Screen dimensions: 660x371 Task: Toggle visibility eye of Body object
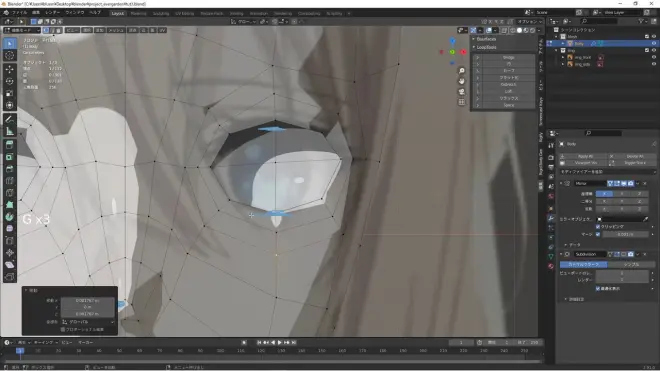(x=654, y=43)
